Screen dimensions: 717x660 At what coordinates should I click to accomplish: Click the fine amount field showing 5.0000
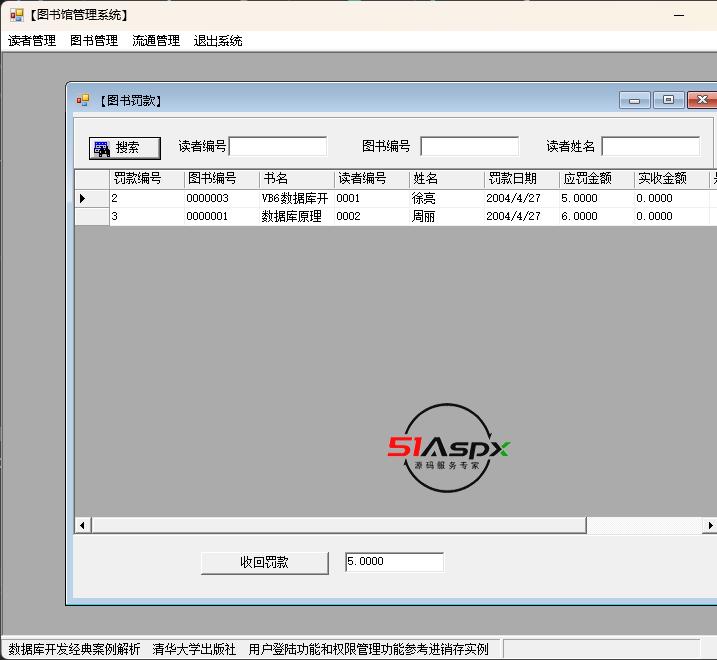click(394, 562)
